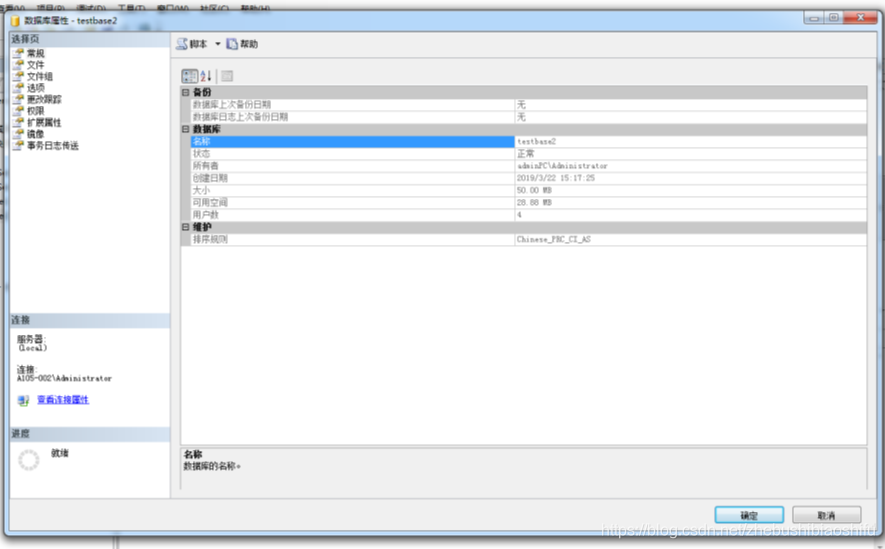Click the database icon in title bar
This screenshot has height=549, width=885.
(x=15, y=21)
